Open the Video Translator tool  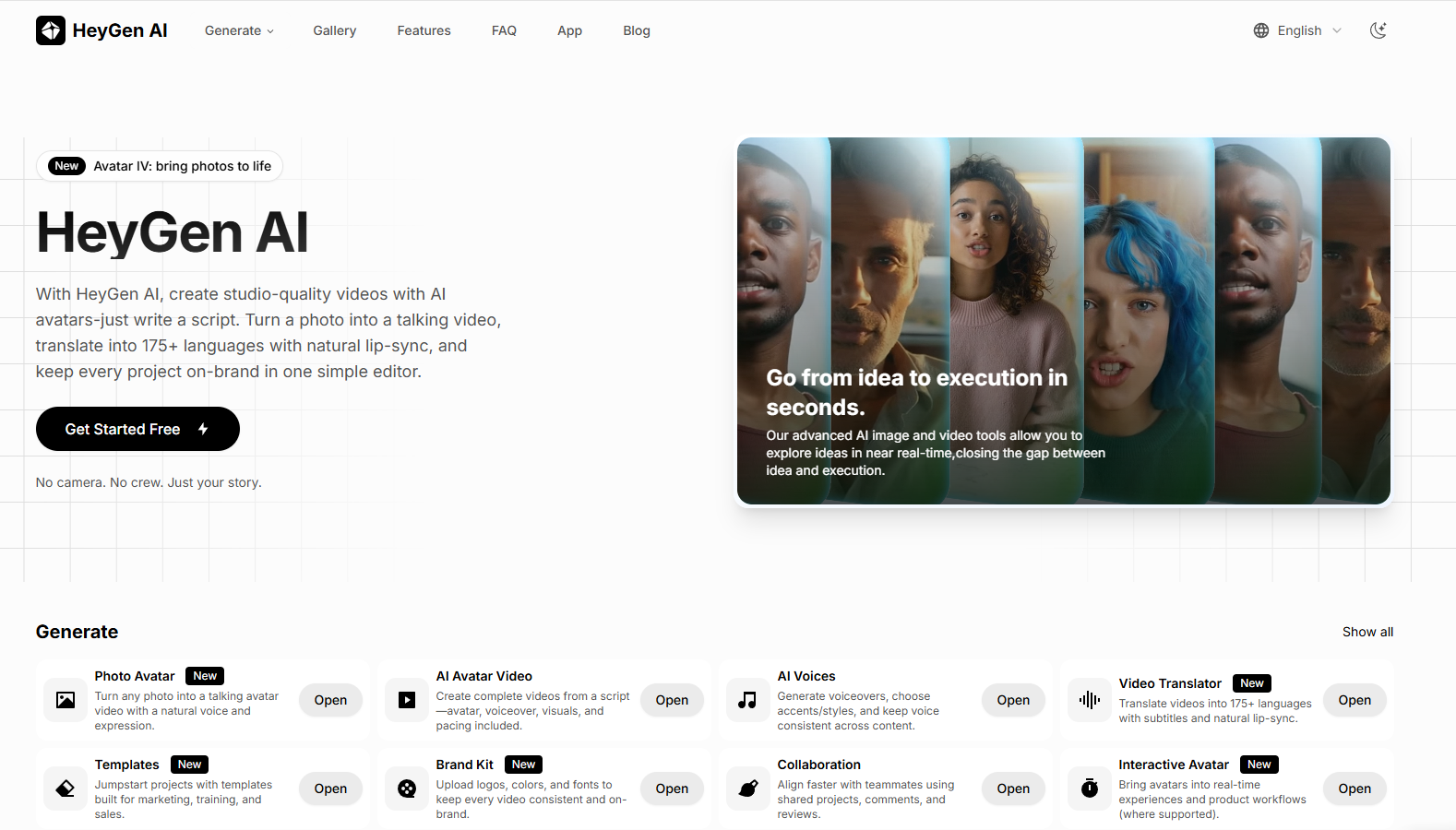pos(1355,700)
